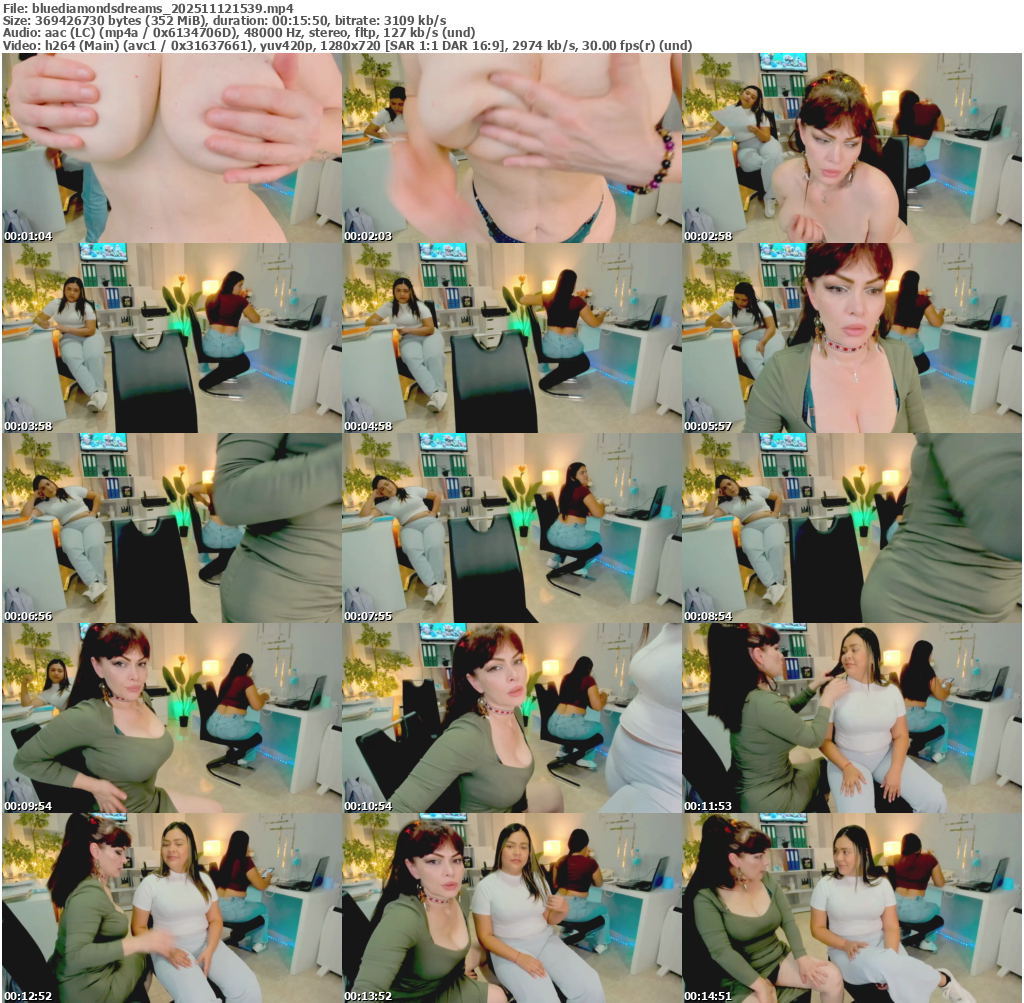The height and width of the screenshot is (1003, 1024).
Task: Pick the frame at 00:03:58
Action: tap(172, 338)
